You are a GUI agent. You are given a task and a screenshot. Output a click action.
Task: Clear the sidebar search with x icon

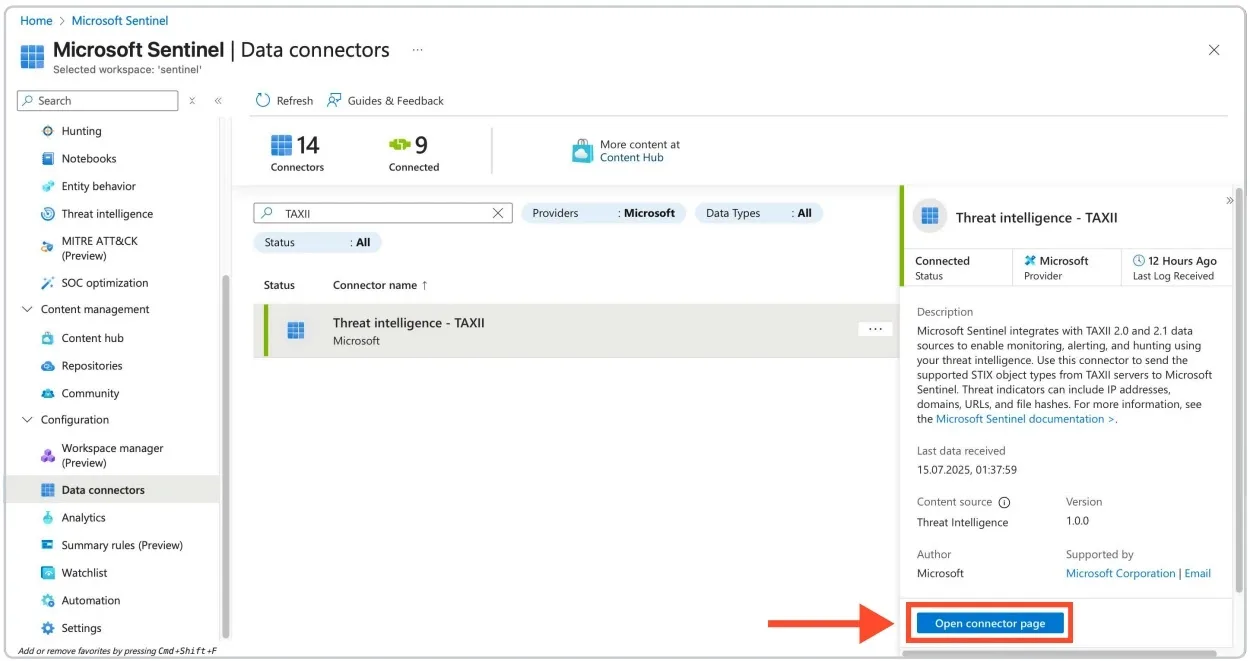pyautogui.click(x=192, y=100)
